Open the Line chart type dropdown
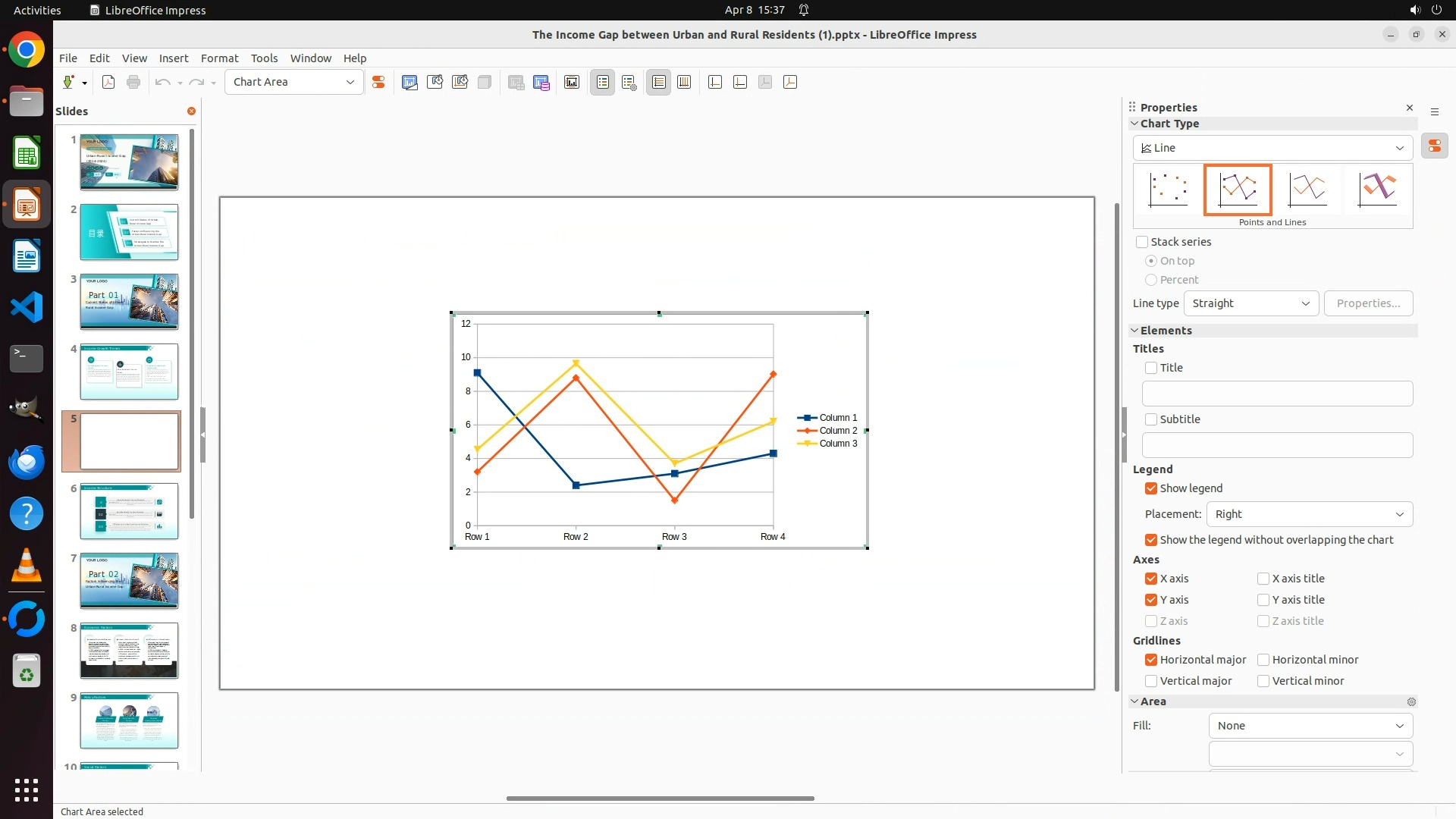Image resolution: width=1456 pixels, height=819 pixels. pos(1272,148)
